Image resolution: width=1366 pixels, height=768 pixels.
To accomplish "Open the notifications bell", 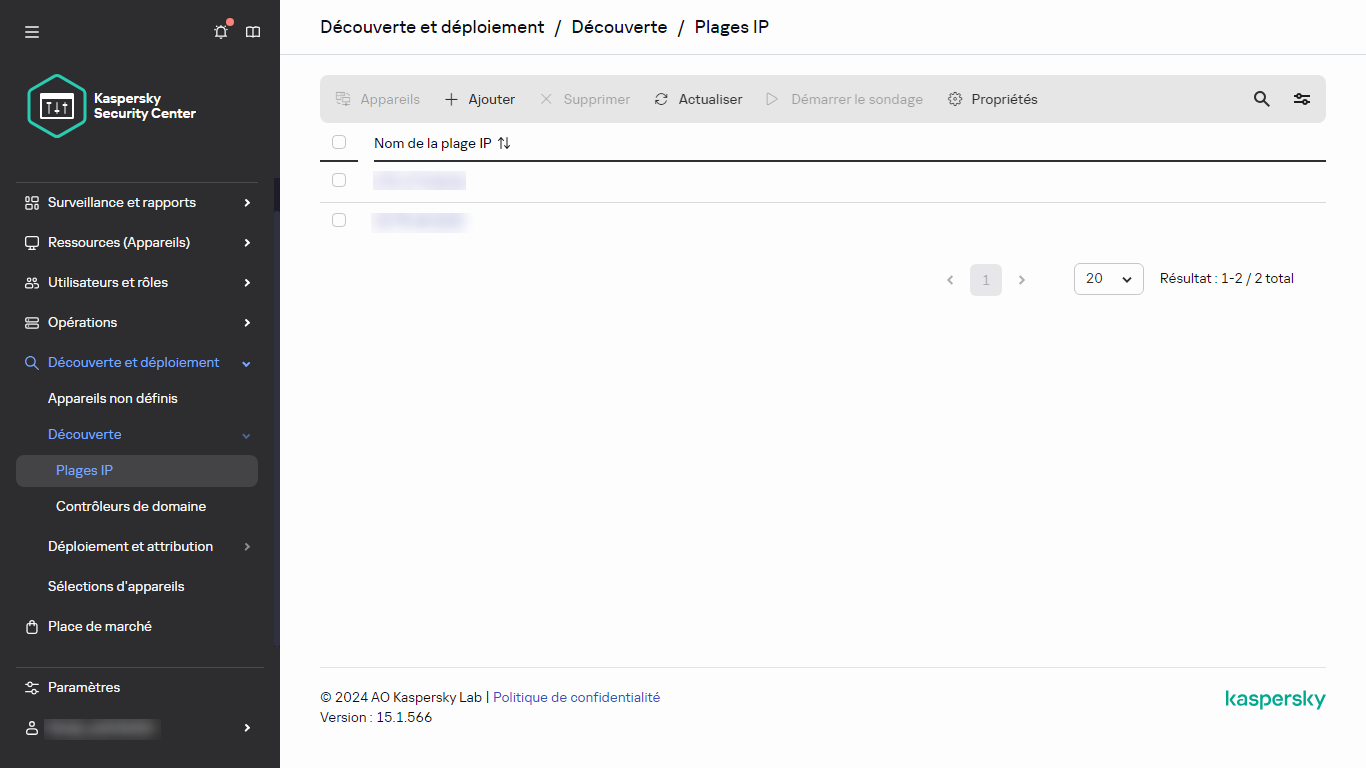I will 220,31.
